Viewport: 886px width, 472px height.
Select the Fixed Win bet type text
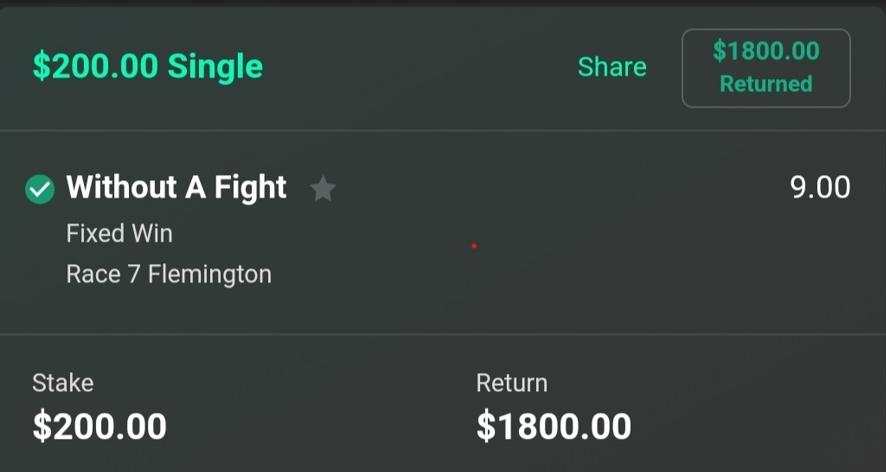click(119, 233)
